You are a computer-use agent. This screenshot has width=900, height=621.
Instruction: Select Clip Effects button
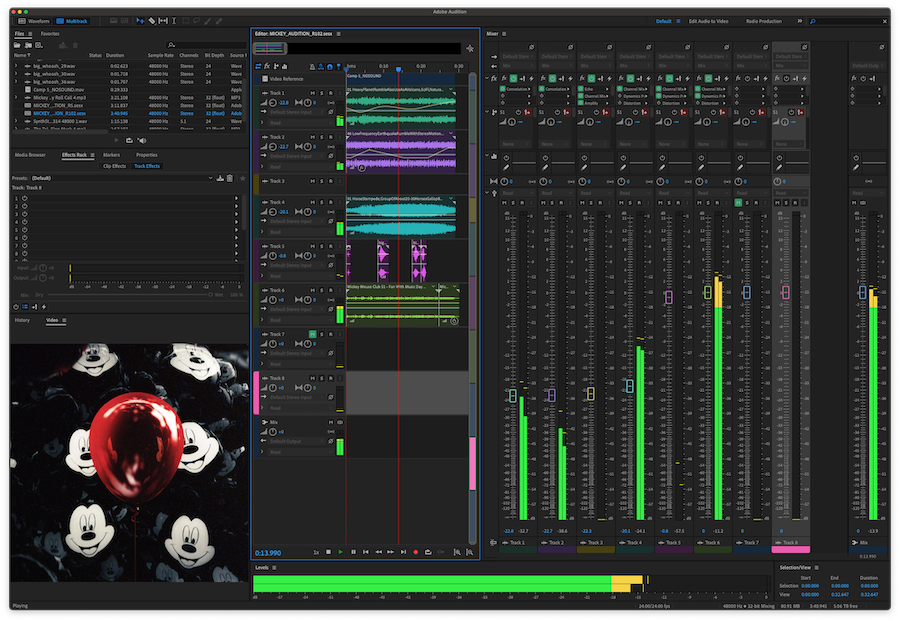(114, 166)
